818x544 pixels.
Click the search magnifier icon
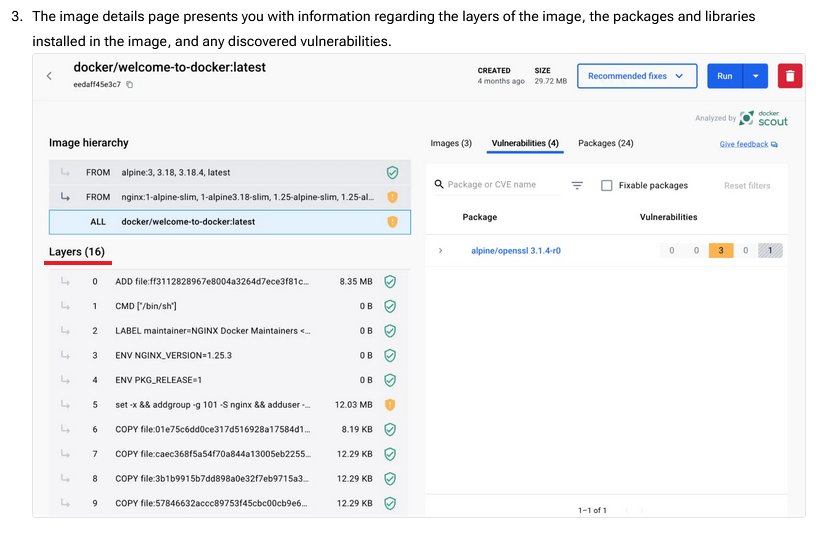tap(439, 184)
